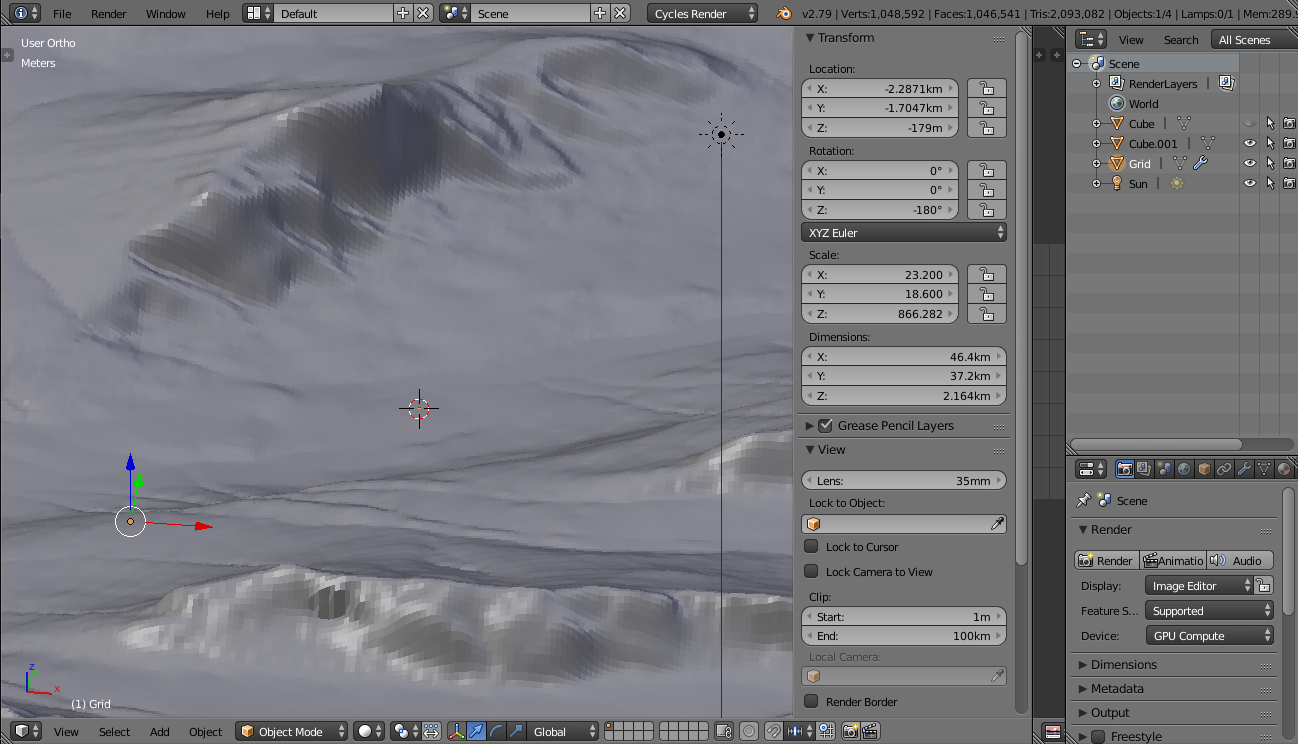This screenshot has height=744, width=1298.
Task: Open the Global transform orientation dropdown
Action: tap(563, 731)
